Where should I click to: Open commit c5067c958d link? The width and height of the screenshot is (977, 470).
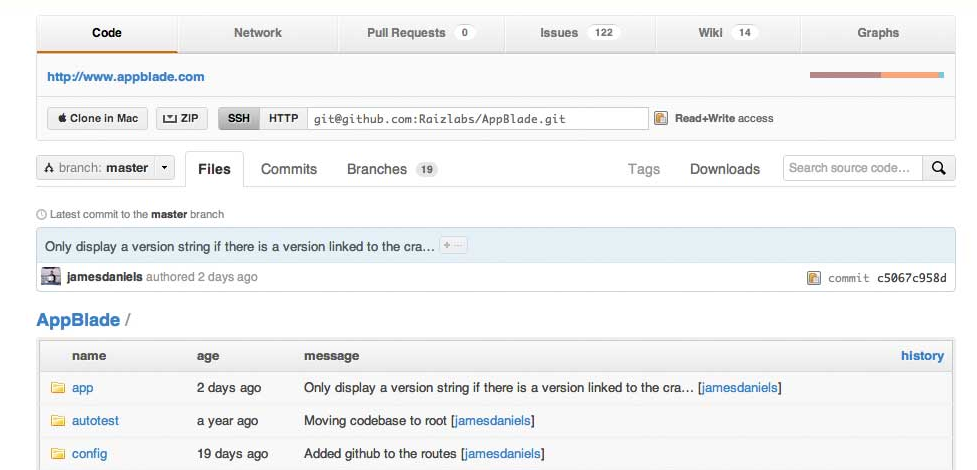(x=912, y=278)
